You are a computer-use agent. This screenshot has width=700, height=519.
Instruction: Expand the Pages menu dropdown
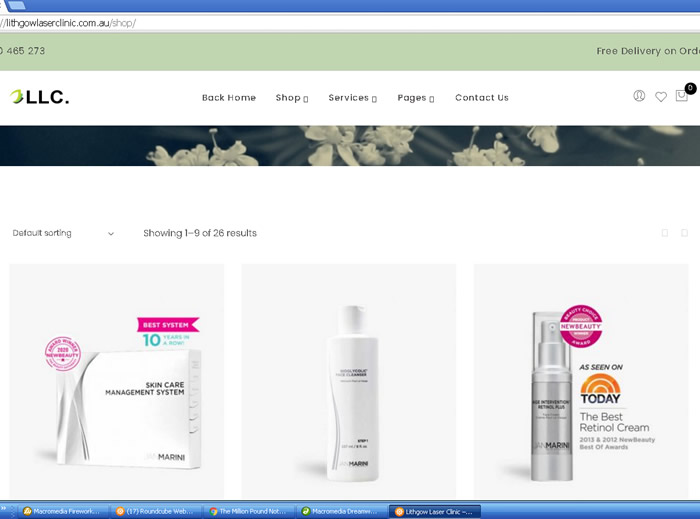point(415,98)
